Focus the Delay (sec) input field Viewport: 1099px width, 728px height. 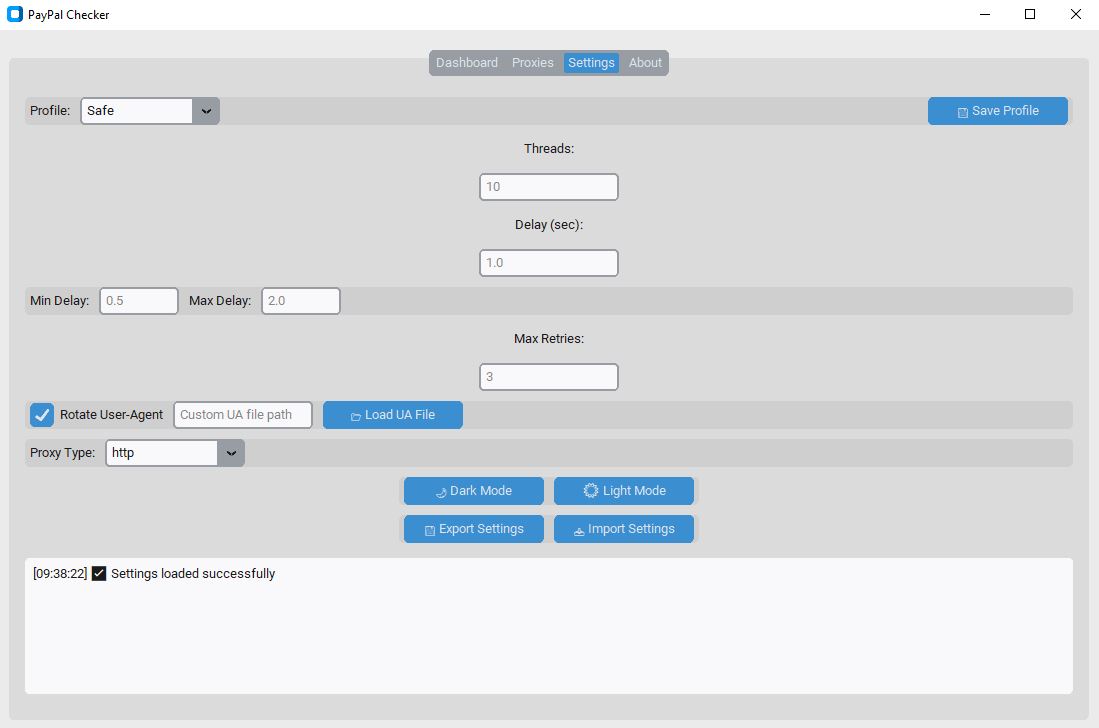(548, 263)
